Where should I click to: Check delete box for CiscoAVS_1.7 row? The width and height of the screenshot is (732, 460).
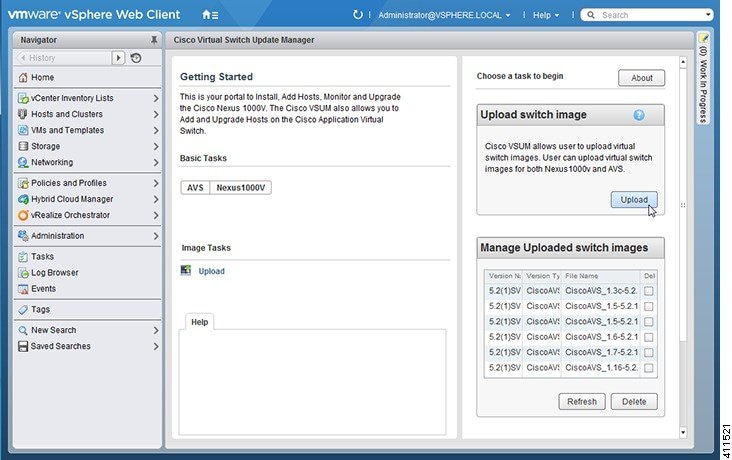[648, 353]
